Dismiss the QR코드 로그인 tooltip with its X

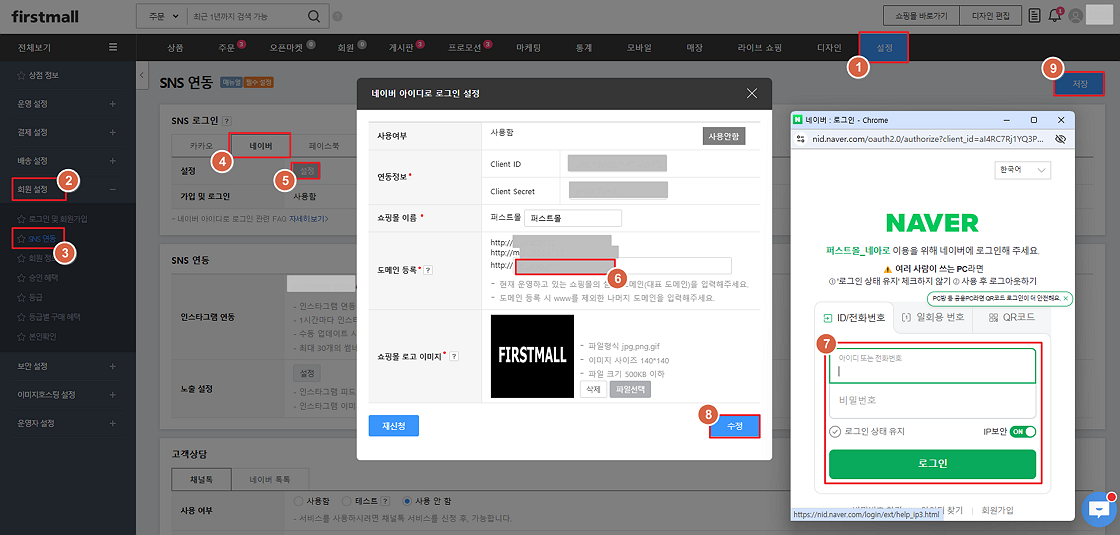click(x=1066, y=298)
